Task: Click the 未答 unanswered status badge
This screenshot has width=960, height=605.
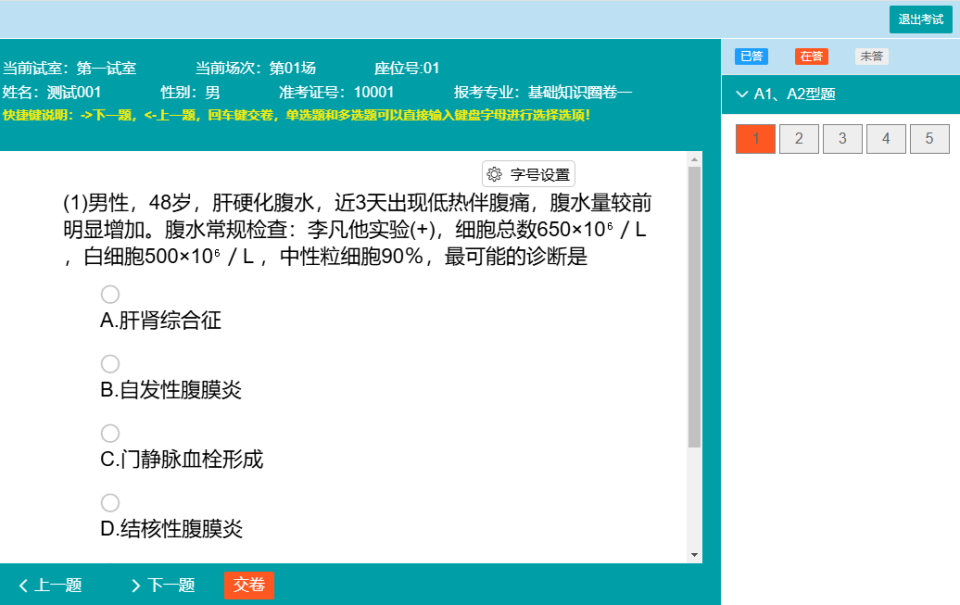Action: 870,56
